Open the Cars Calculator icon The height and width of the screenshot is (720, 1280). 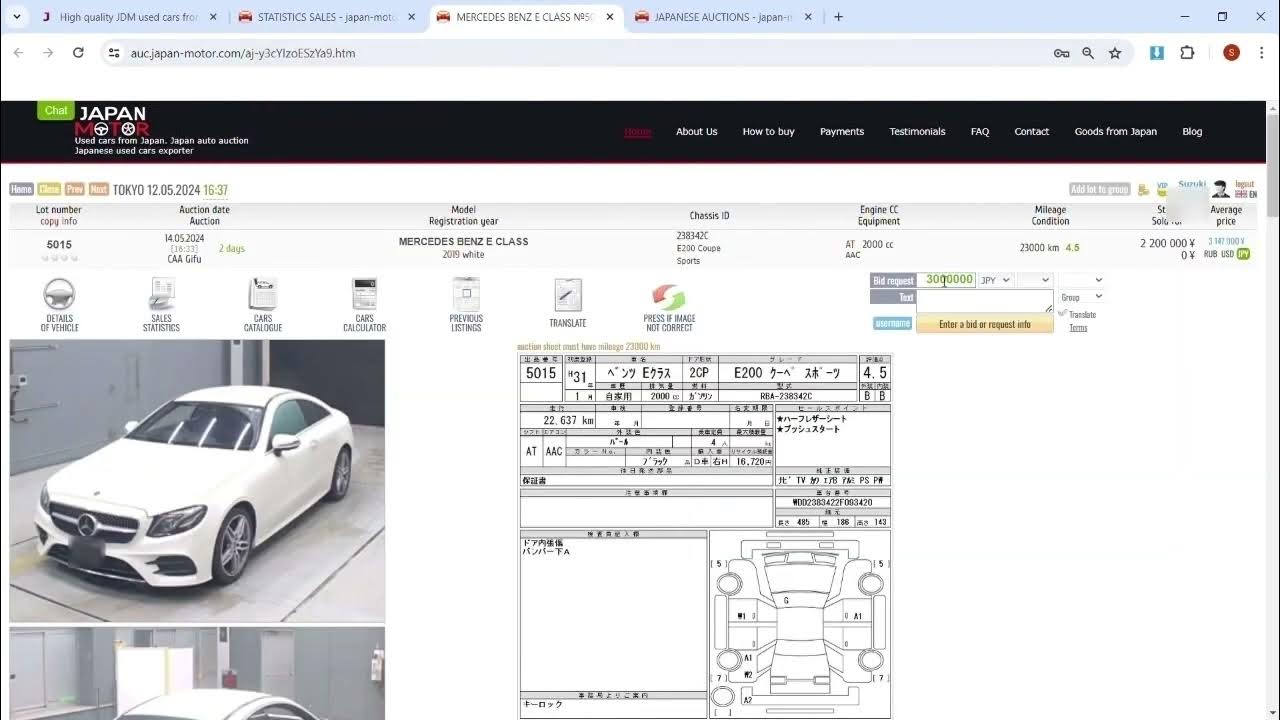(364, 295)
